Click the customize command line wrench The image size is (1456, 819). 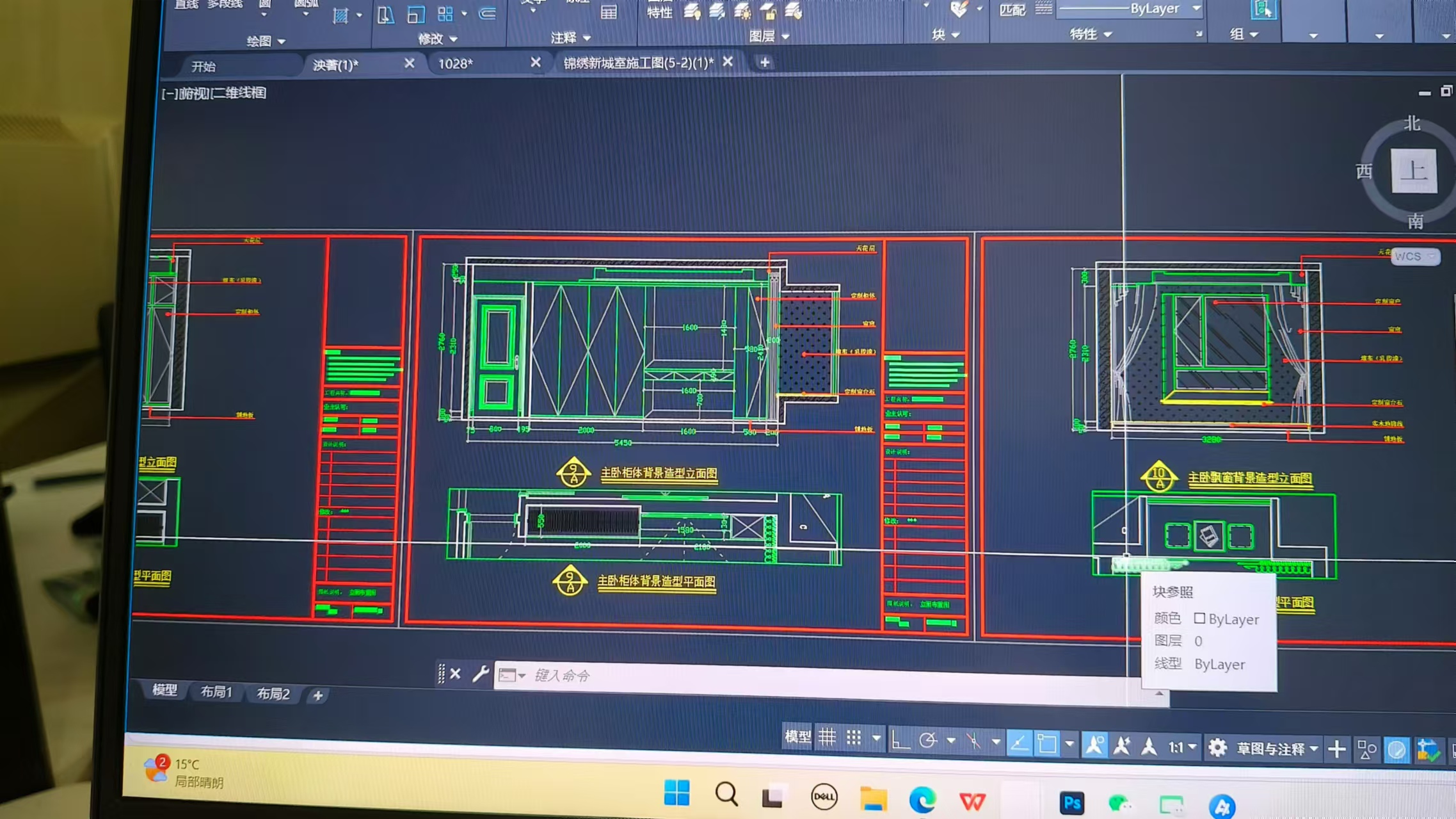(480, 674)
